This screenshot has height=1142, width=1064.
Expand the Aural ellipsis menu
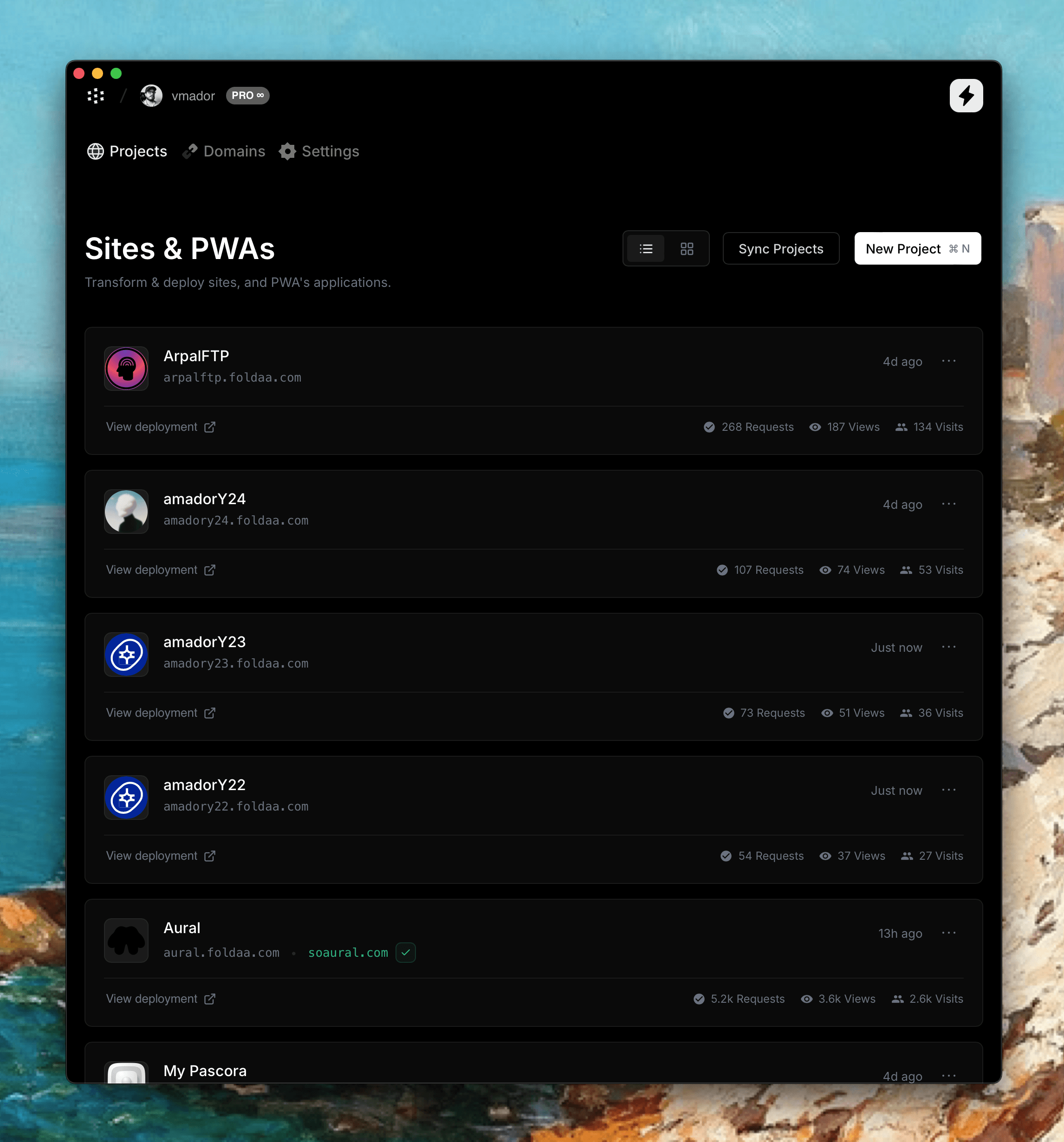tap(948, 933)
